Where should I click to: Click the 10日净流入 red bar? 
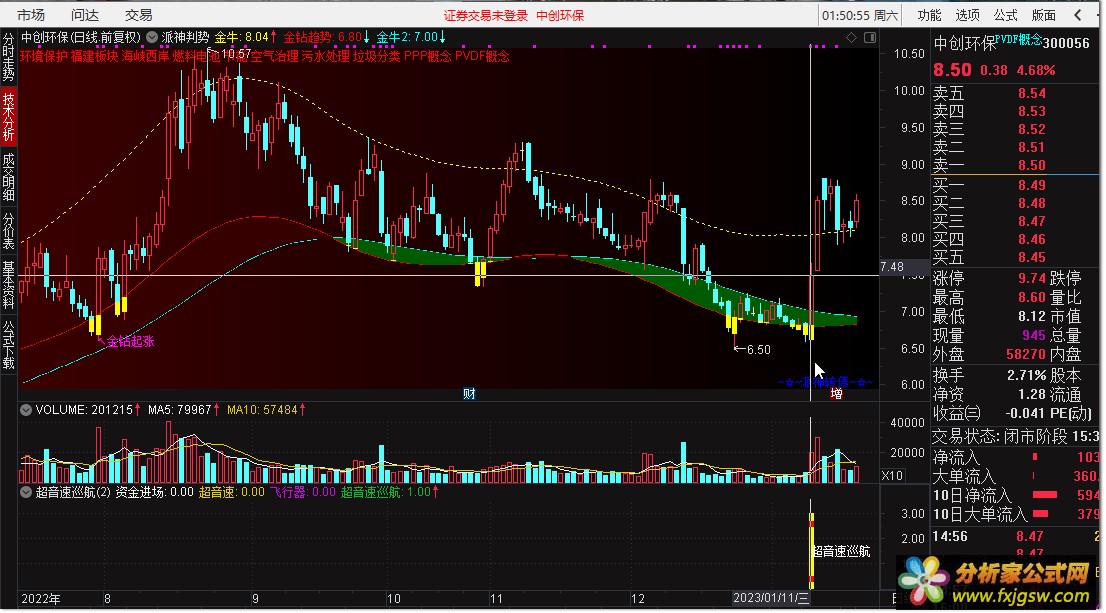pos(1045,495)
